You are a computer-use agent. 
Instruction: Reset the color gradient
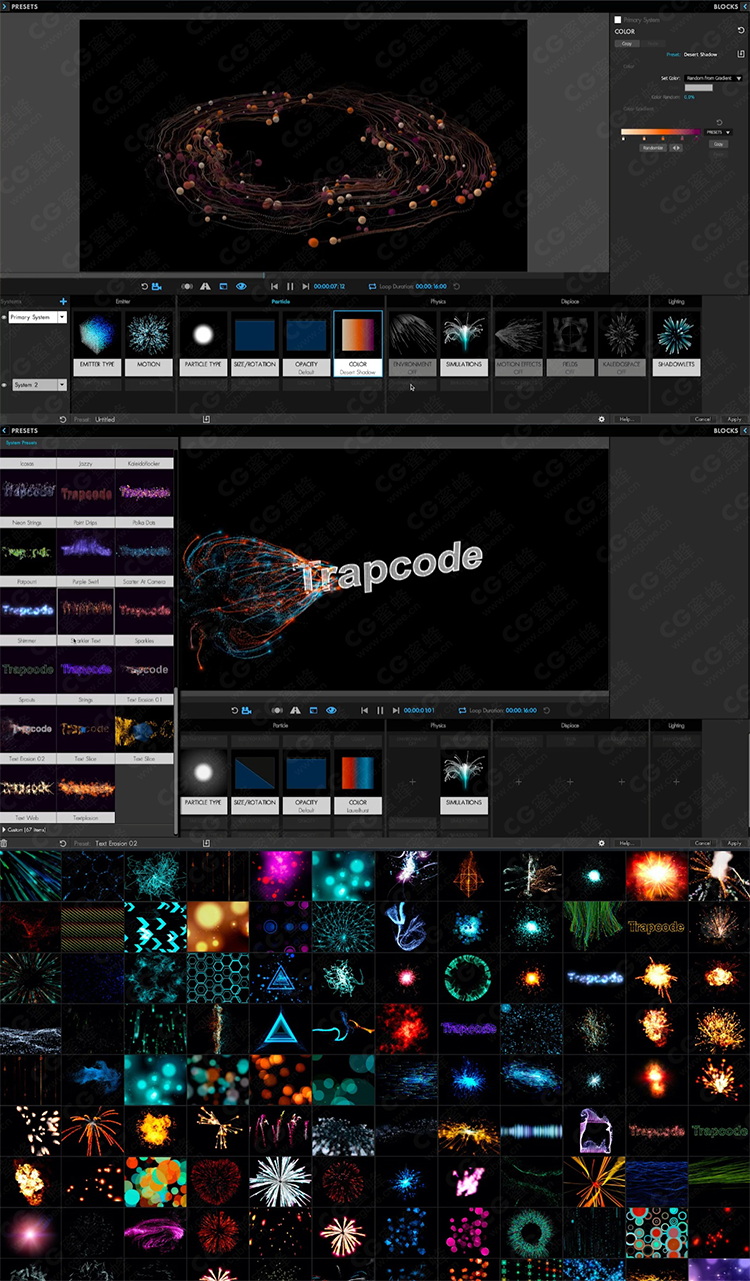coord(720,122)
